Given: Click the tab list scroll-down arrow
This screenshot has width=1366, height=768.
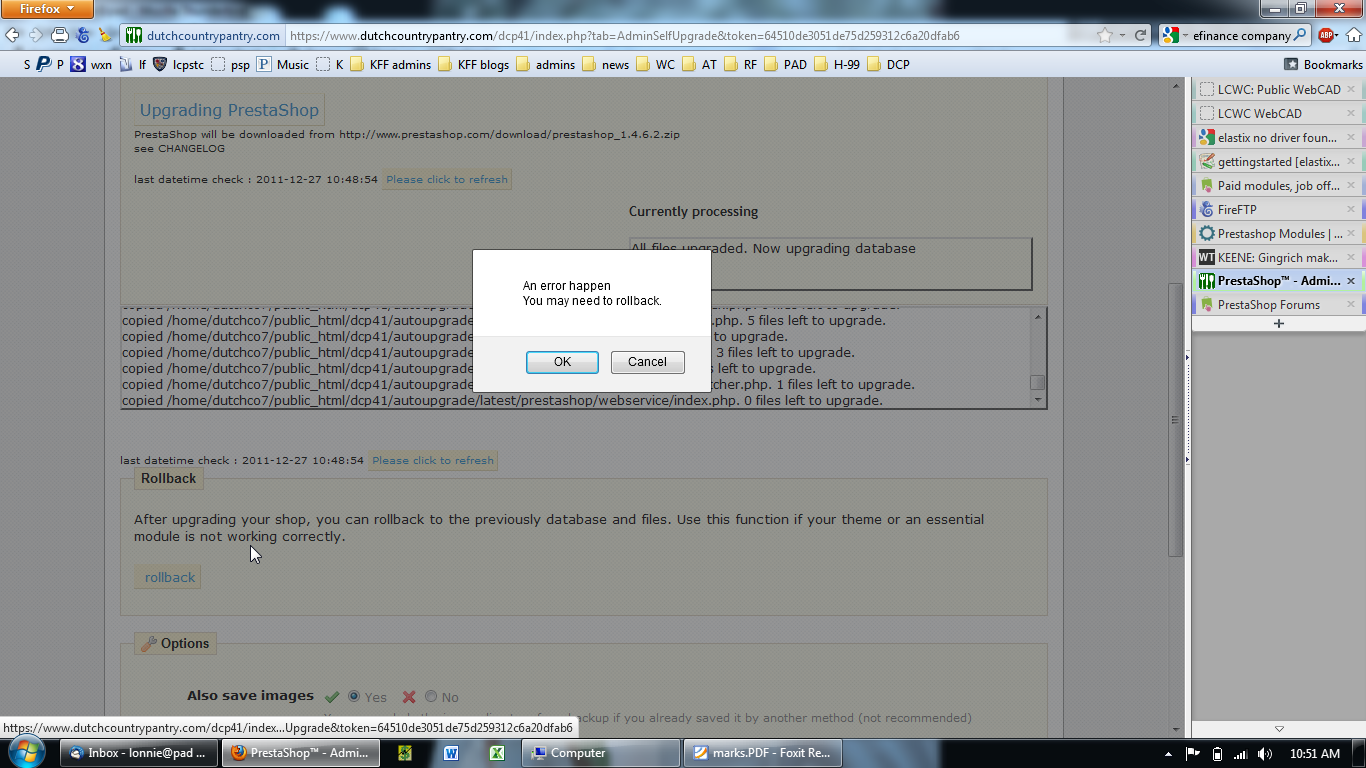Looking at the screenshot, I should [x=1278, y=729].
